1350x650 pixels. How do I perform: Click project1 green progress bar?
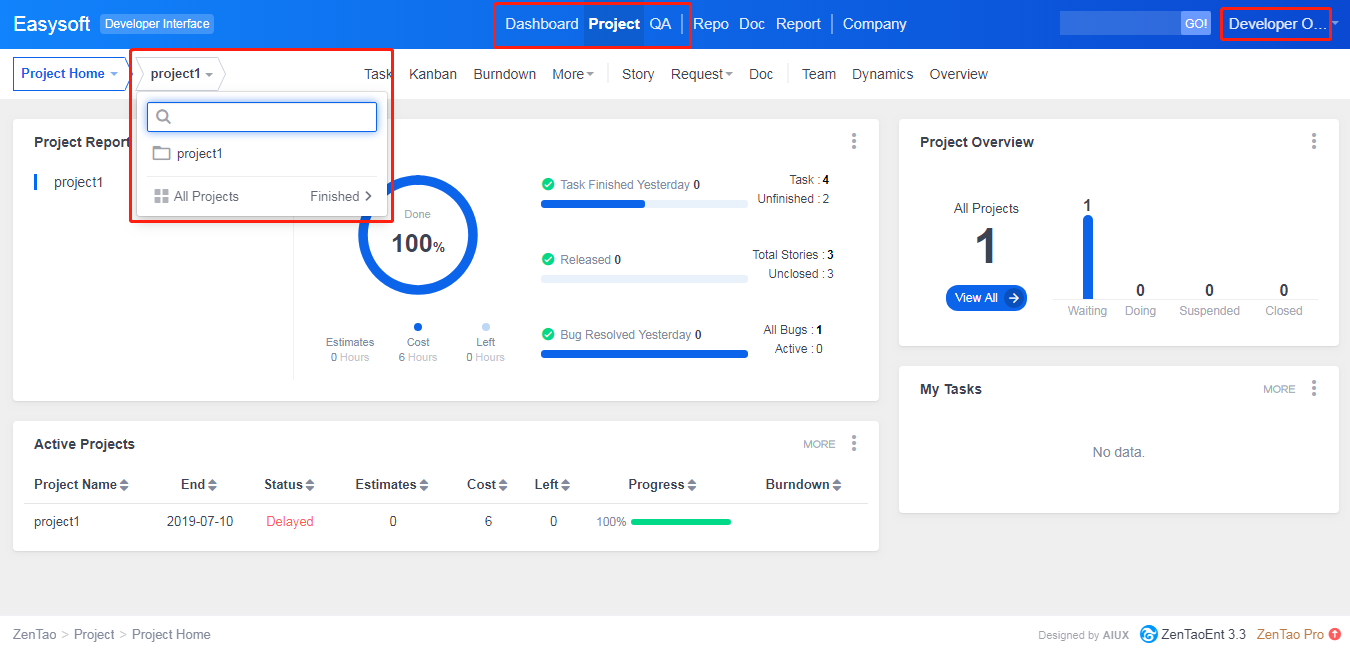681,522
